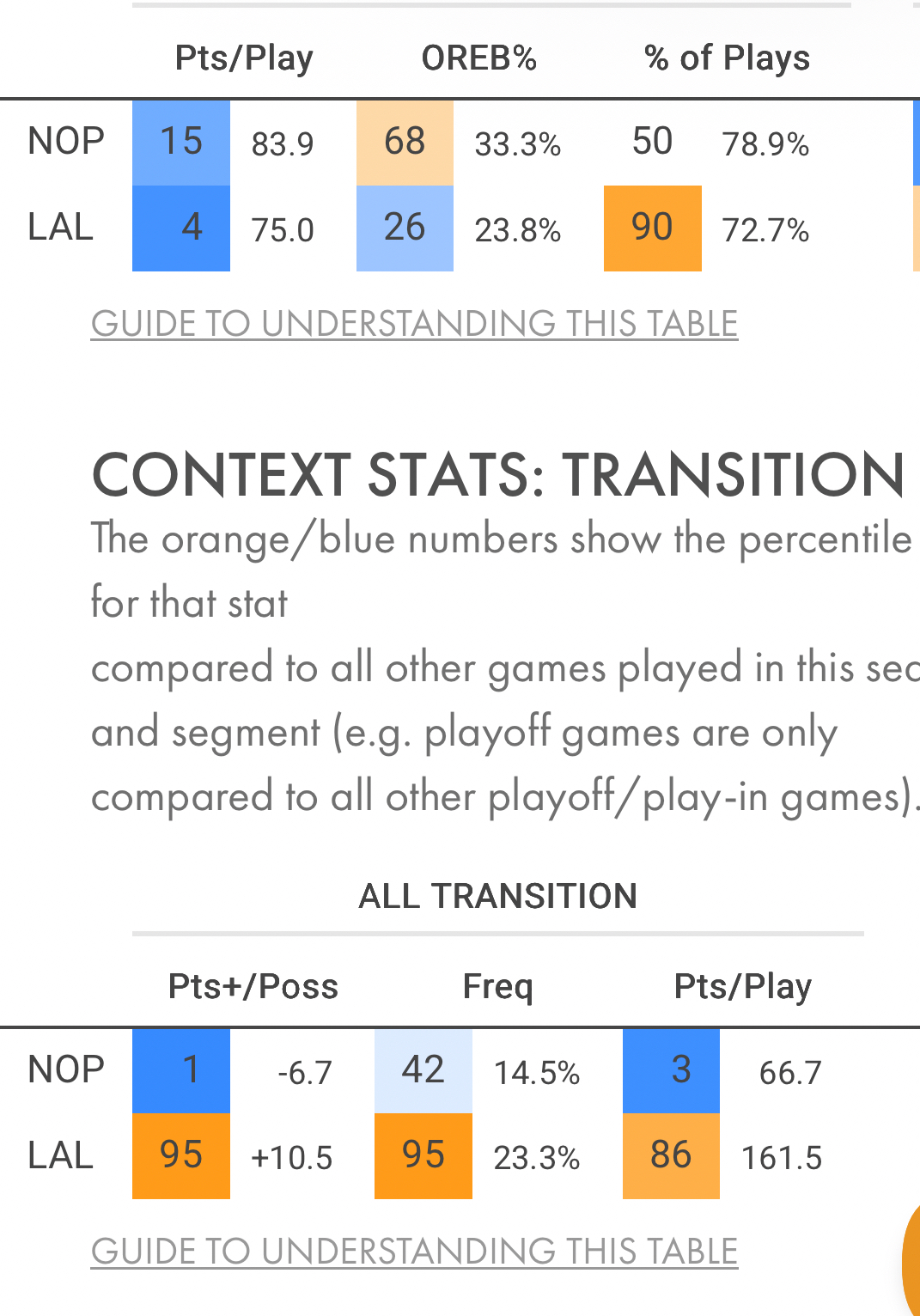
Task: Select the light blue 26 OREB% cell
Action: pyautogui.click(x=405, y=228)
